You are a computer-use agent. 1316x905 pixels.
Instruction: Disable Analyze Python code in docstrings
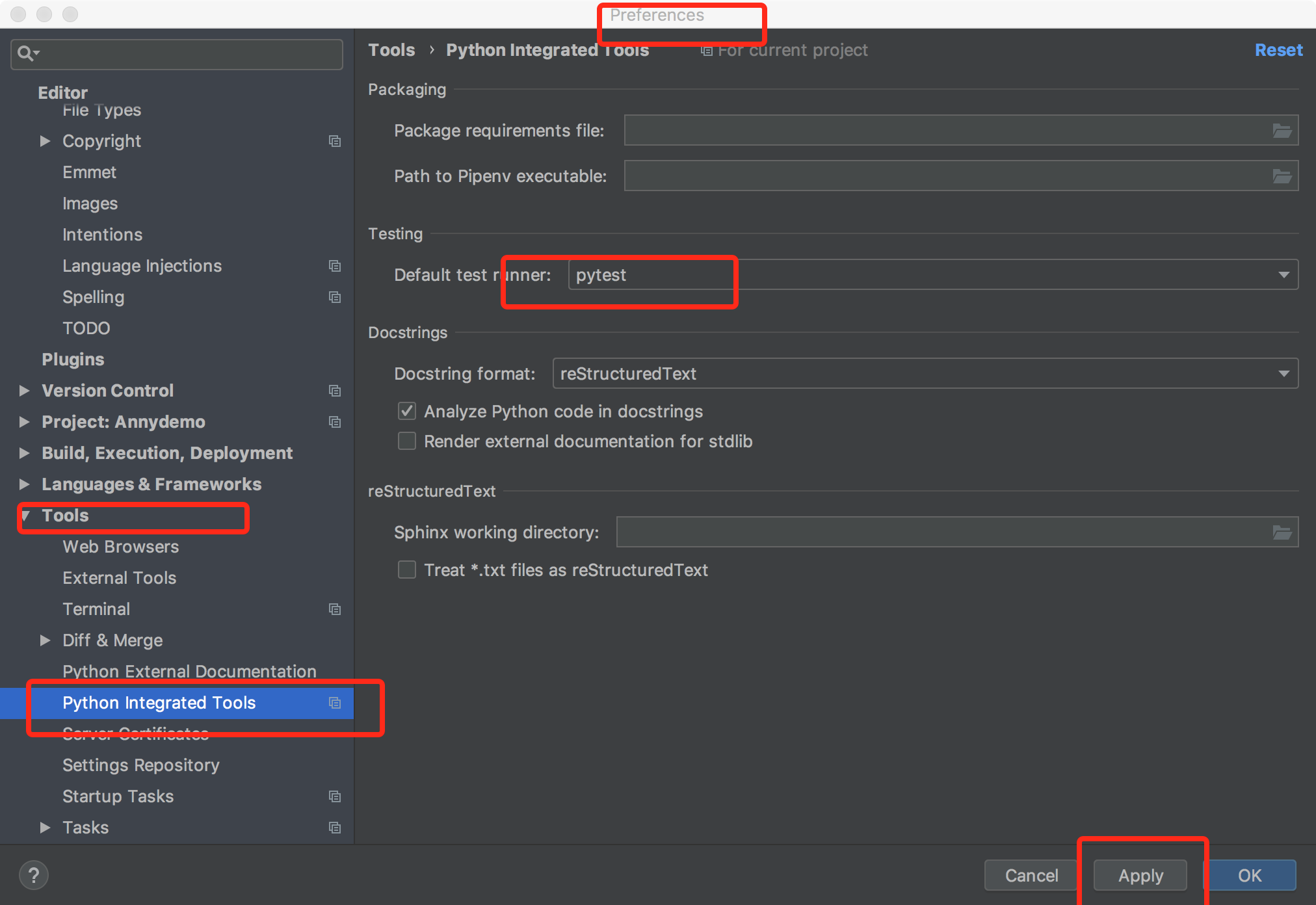(406, 411)
